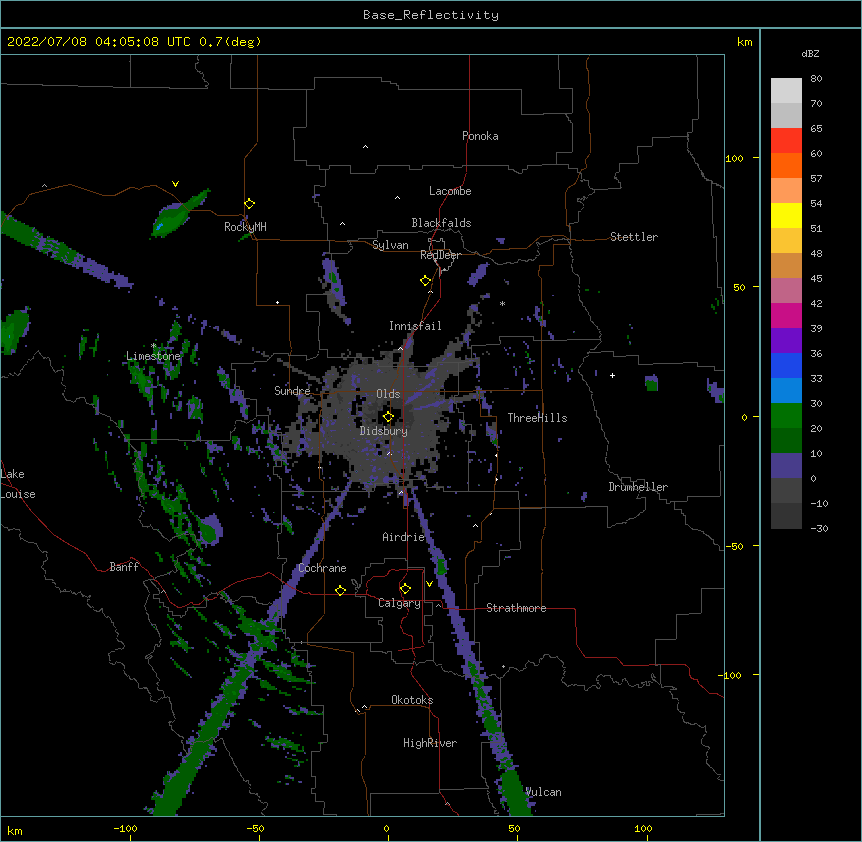Click the Calgary city label
The width and height of the screenshot is (862, 842).
[399, 603]
